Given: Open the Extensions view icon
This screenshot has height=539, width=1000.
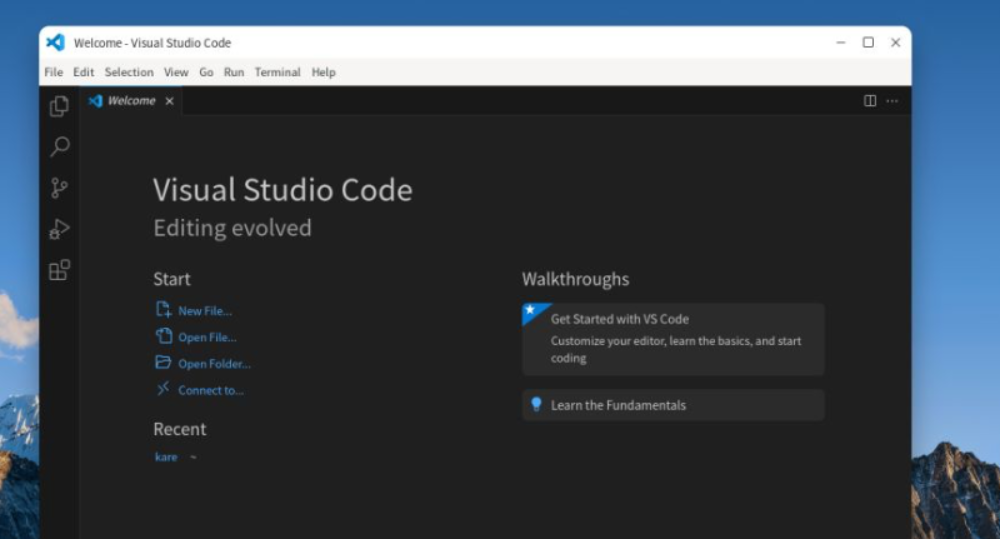Looking at the screenshot, I should click(x=60, y=270).
